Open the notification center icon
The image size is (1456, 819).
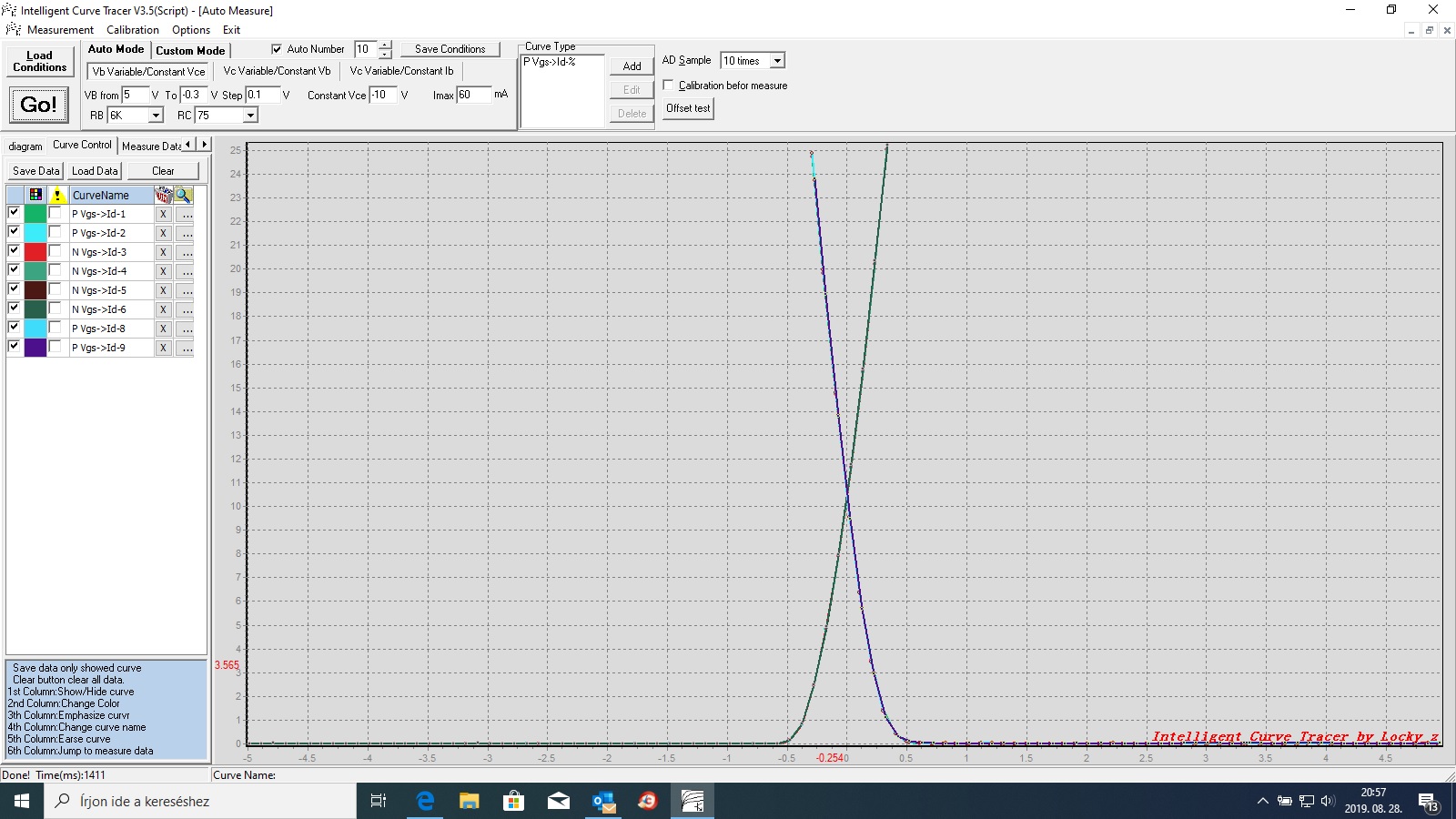(1428, 802)
